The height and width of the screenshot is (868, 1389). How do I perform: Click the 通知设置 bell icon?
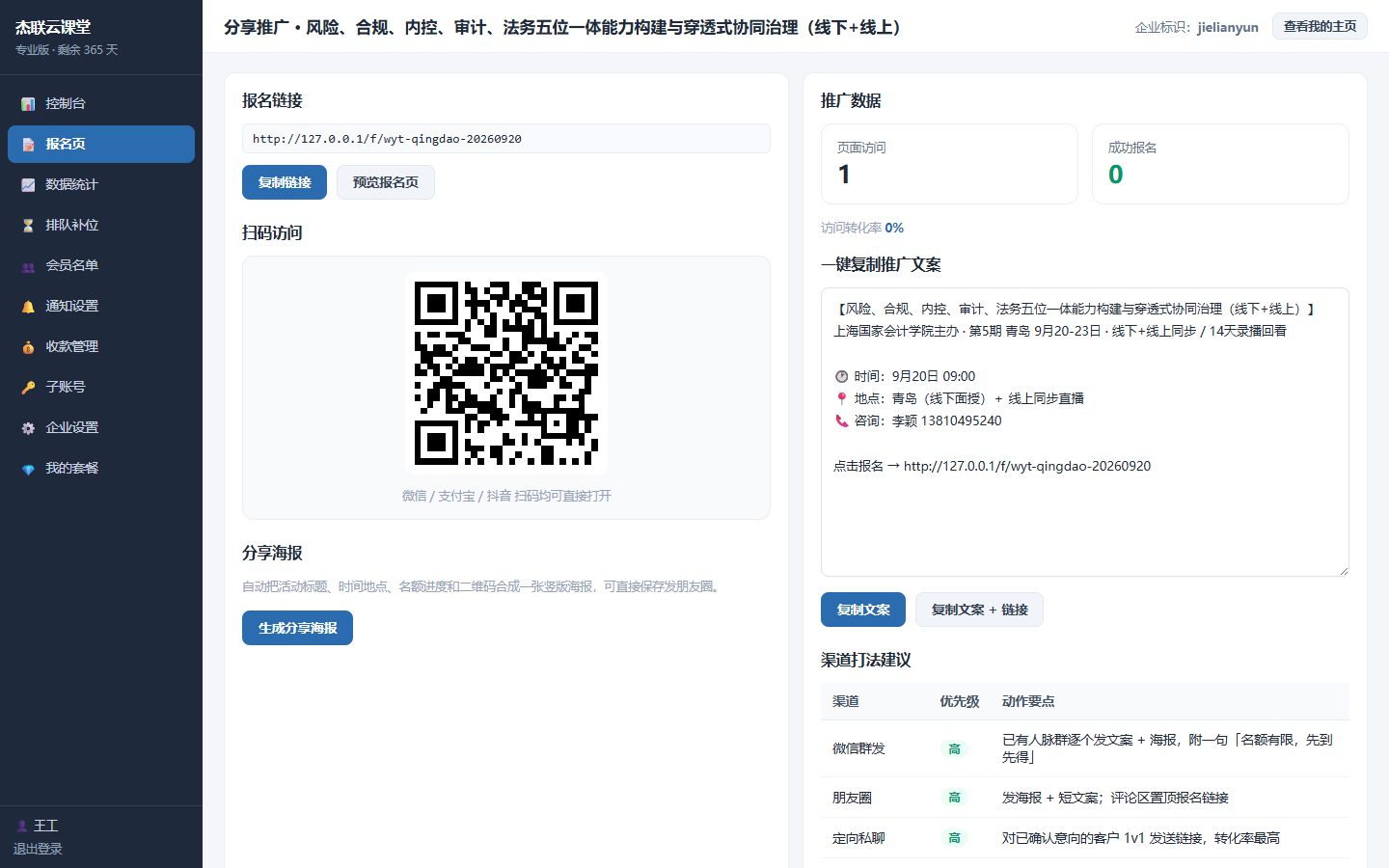click(28, 307)
